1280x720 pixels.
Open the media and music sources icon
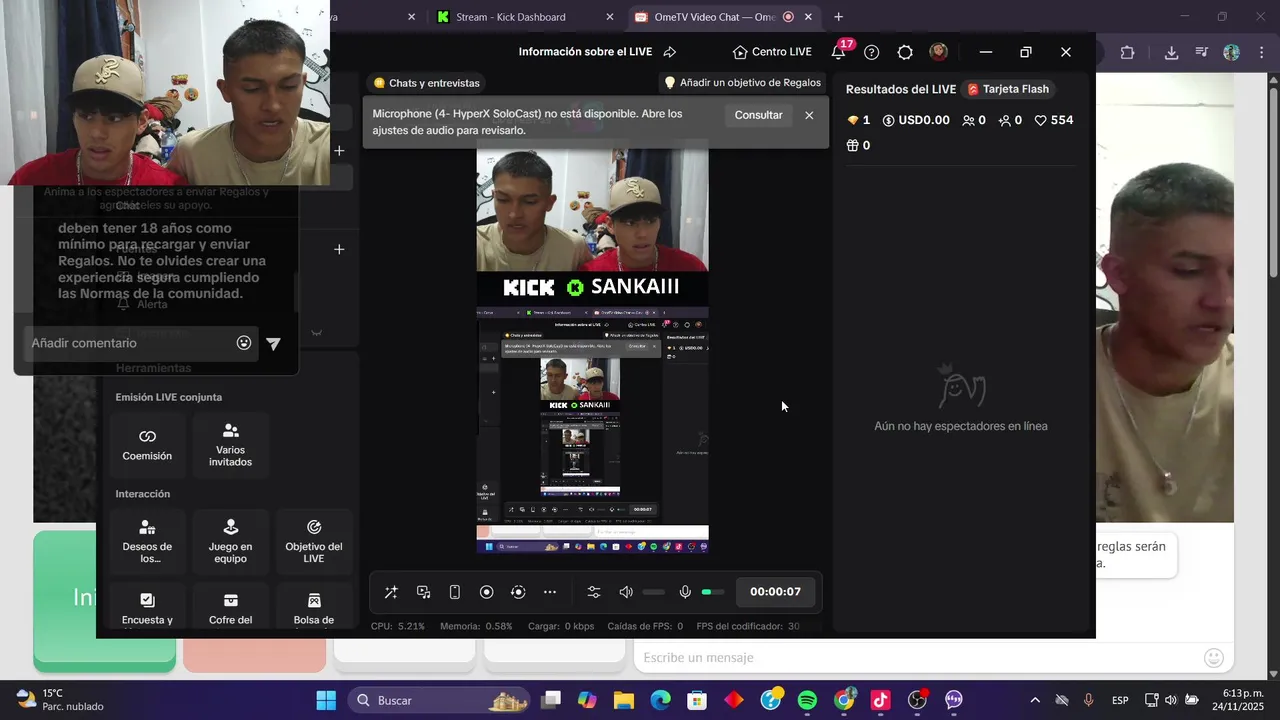423,592
